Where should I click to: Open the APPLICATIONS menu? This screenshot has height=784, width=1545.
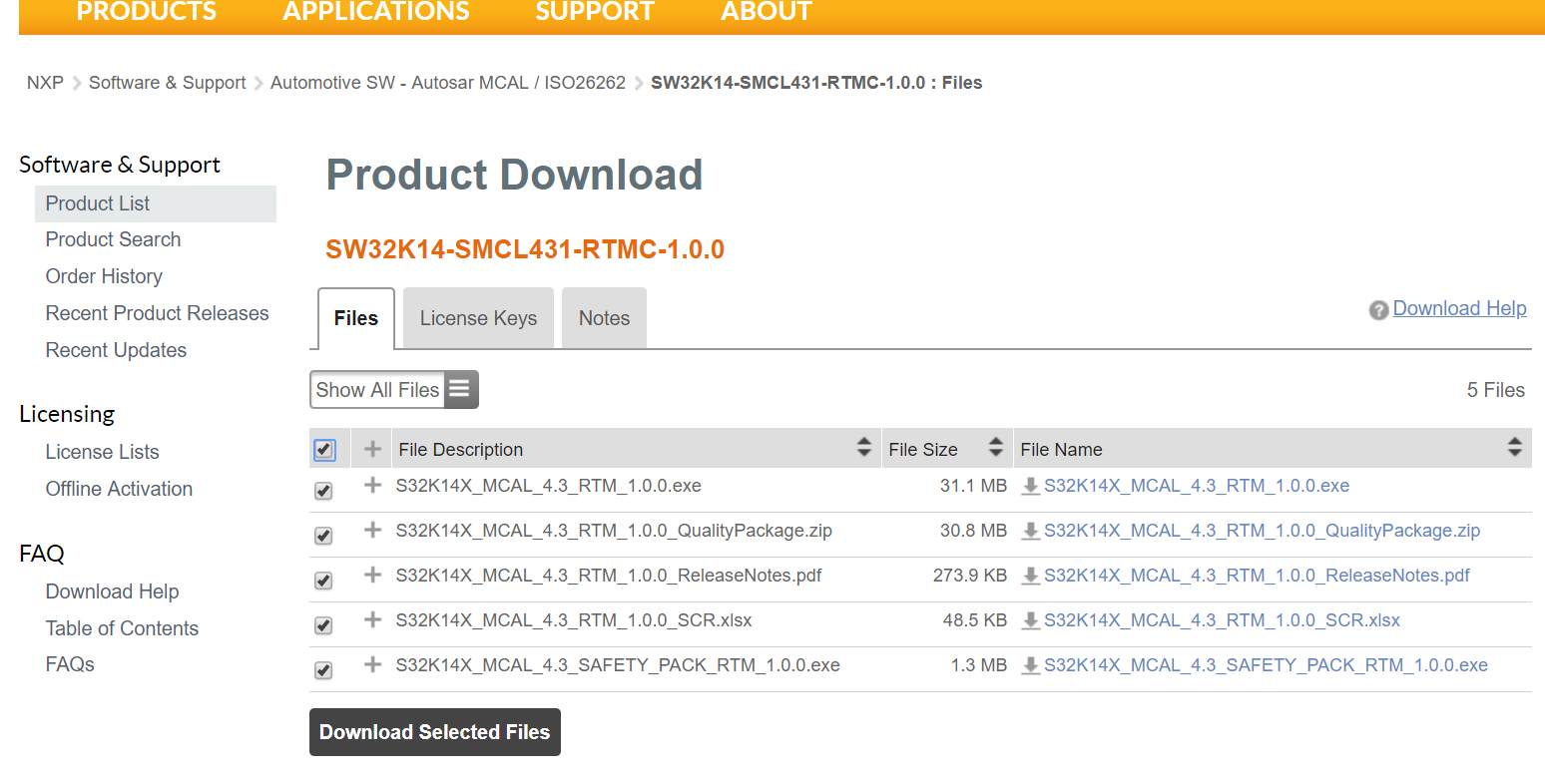point(376,12)
